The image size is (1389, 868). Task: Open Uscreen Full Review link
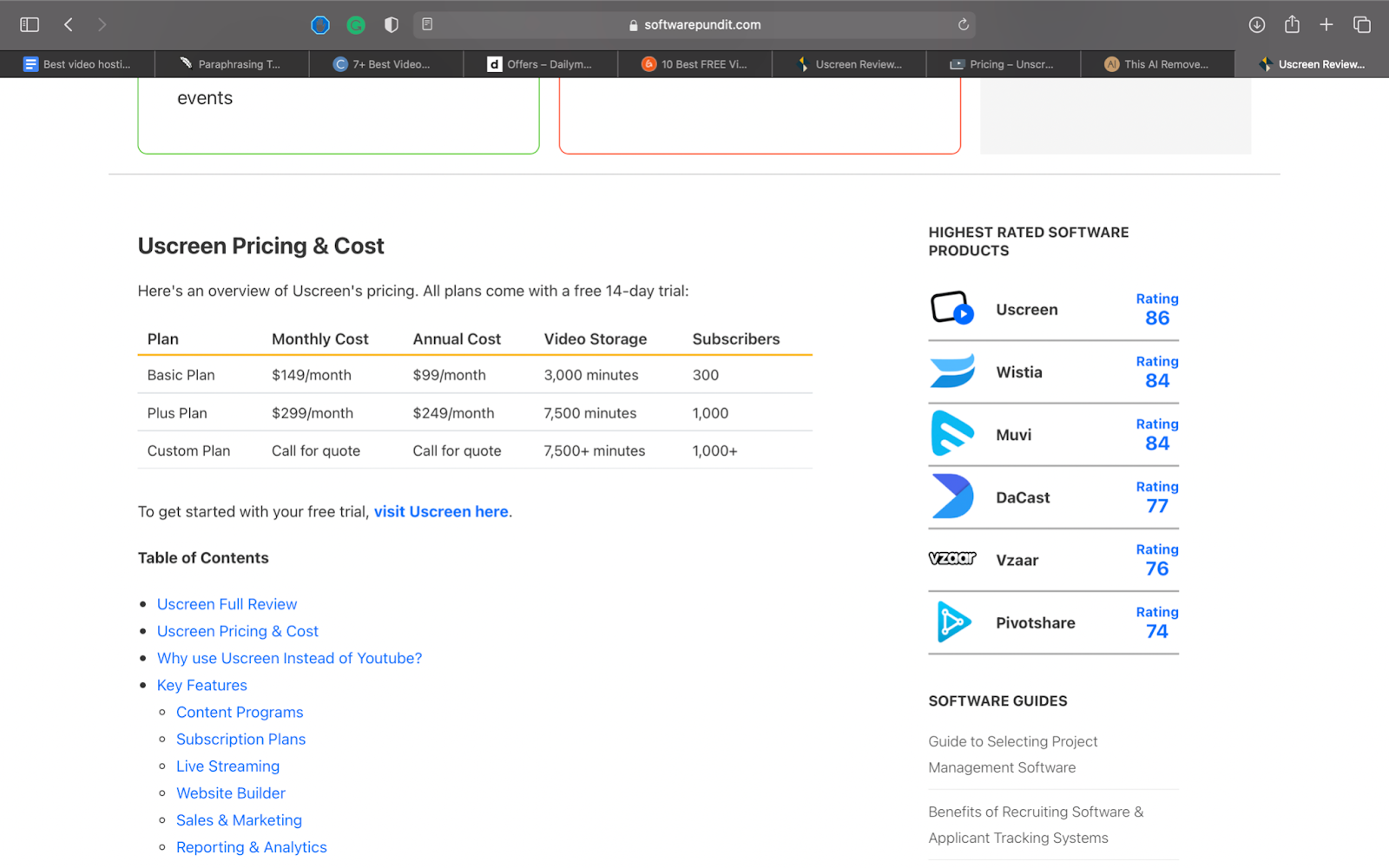click(x=227, y=604)
